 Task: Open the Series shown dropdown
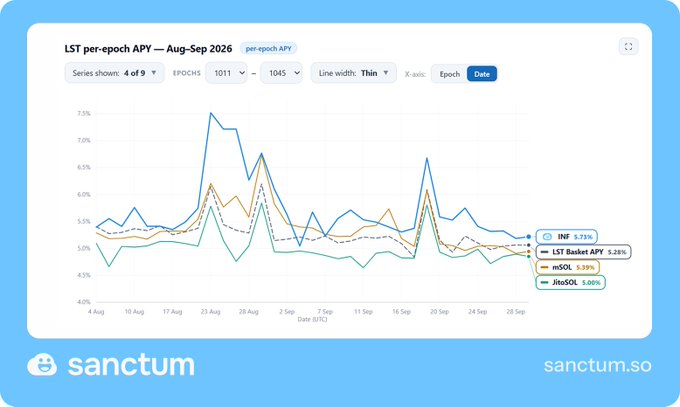click(x=114, y=73)
